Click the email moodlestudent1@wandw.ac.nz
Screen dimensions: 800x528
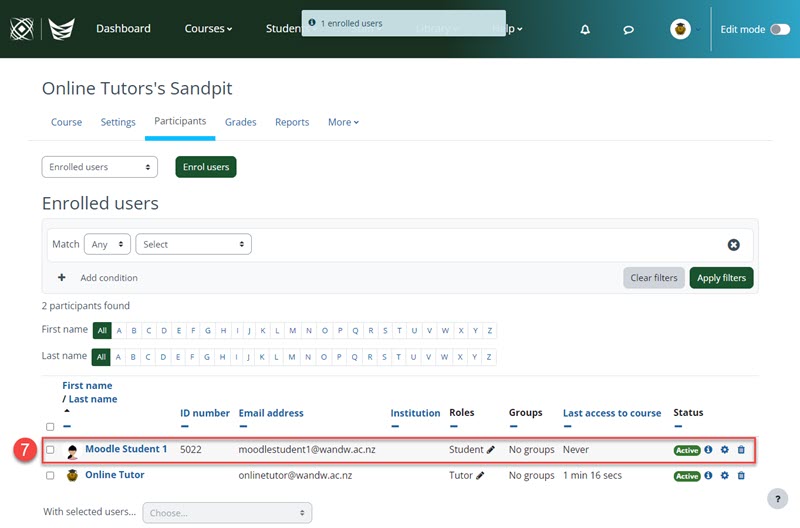click(x=307, y=449)
